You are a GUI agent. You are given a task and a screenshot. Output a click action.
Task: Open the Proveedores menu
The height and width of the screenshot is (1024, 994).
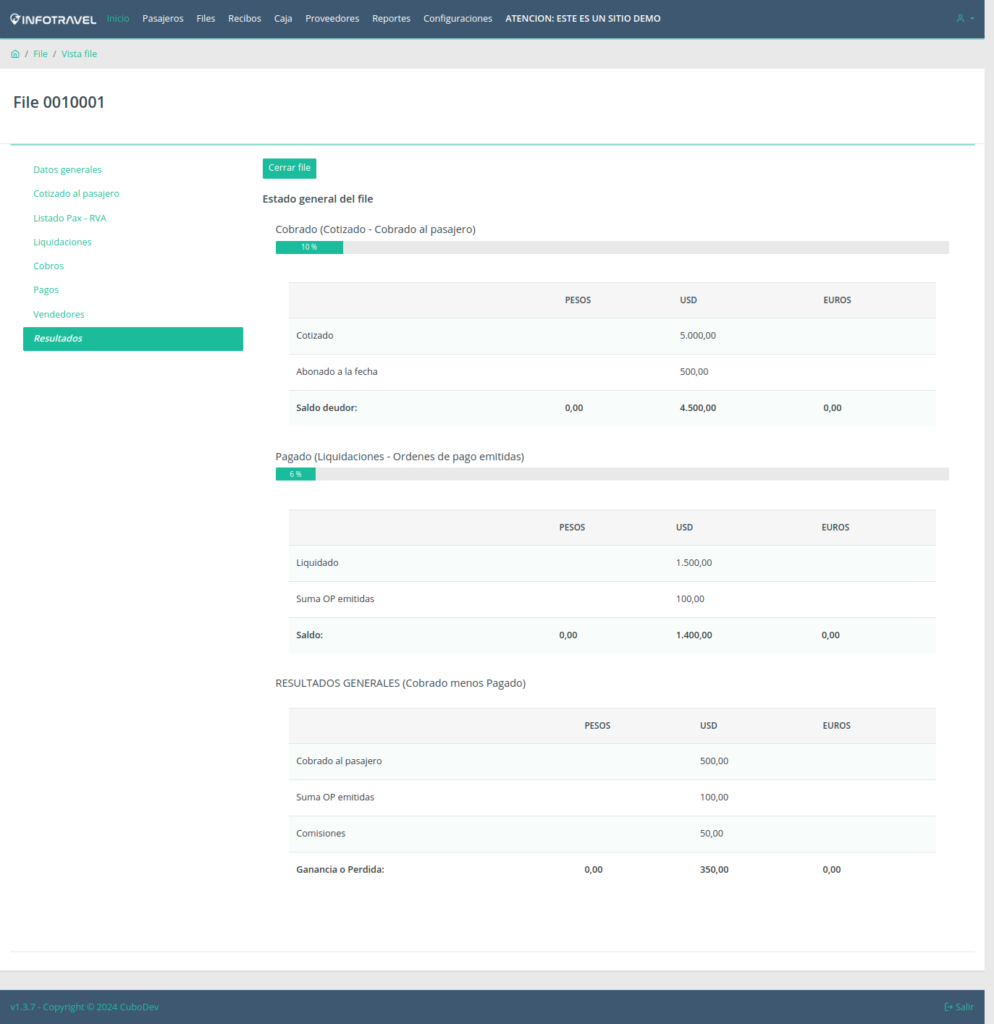point(332,18)
